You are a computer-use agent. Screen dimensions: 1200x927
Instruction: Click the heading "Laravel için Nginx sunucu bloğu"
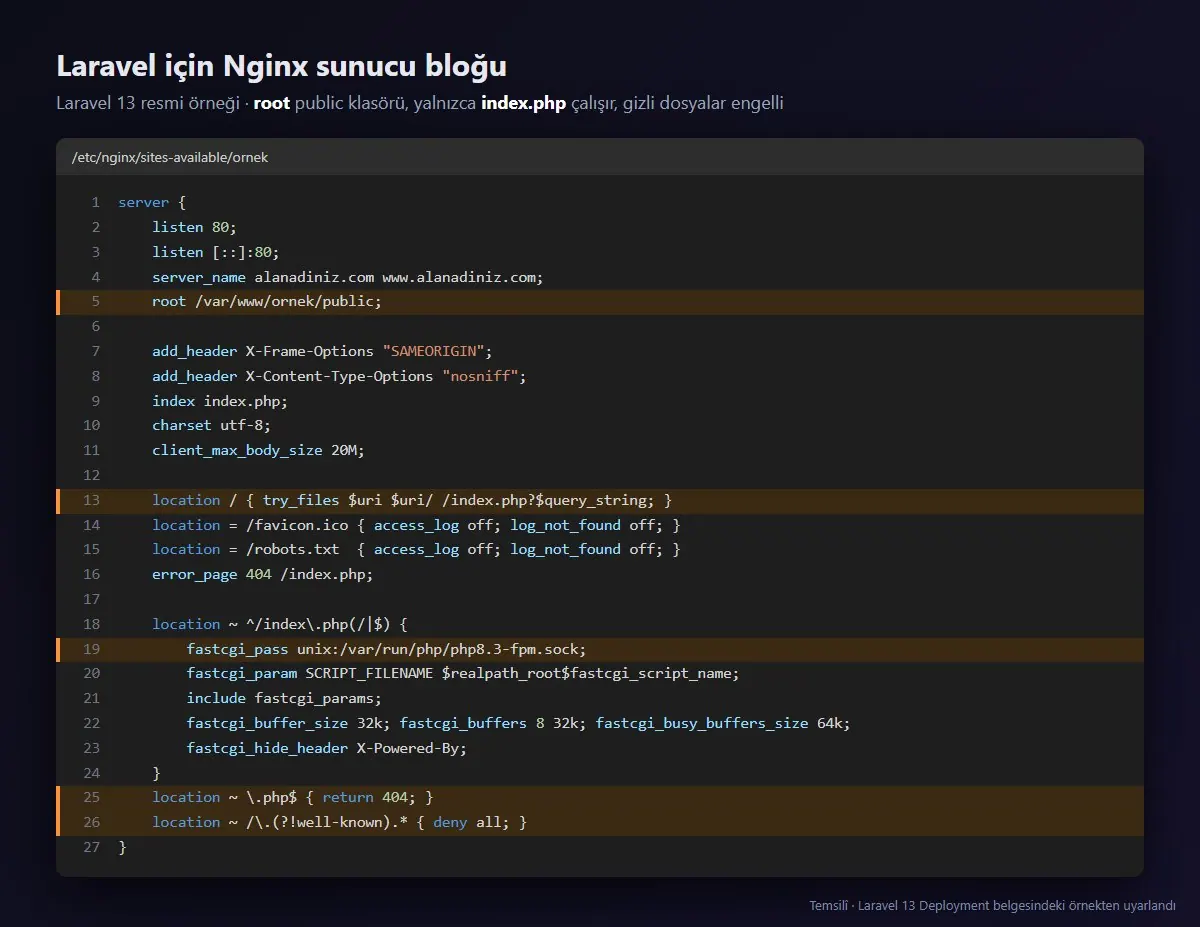(x=281, y=66)
